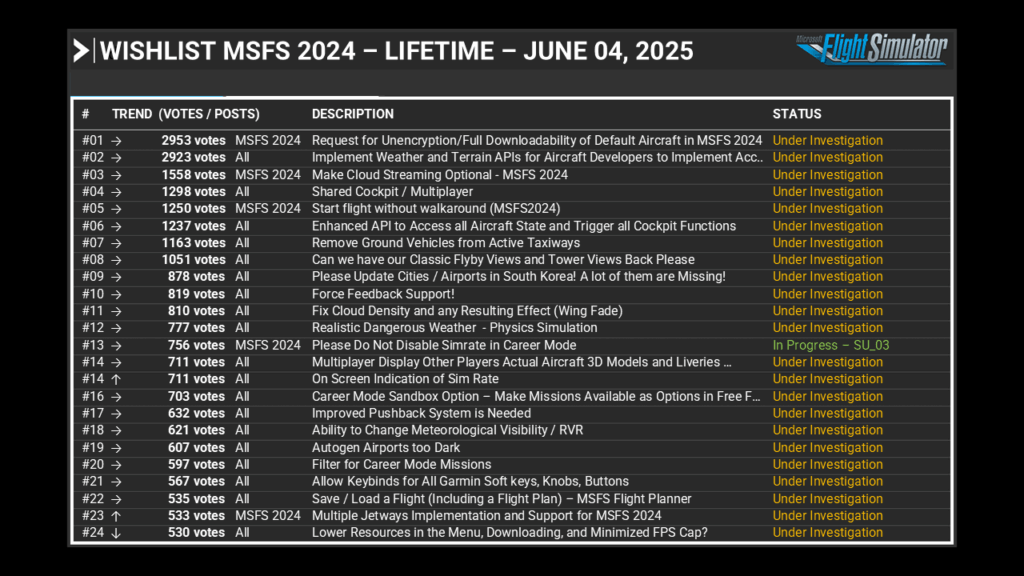Click the white chevron icon before the title

81,51
